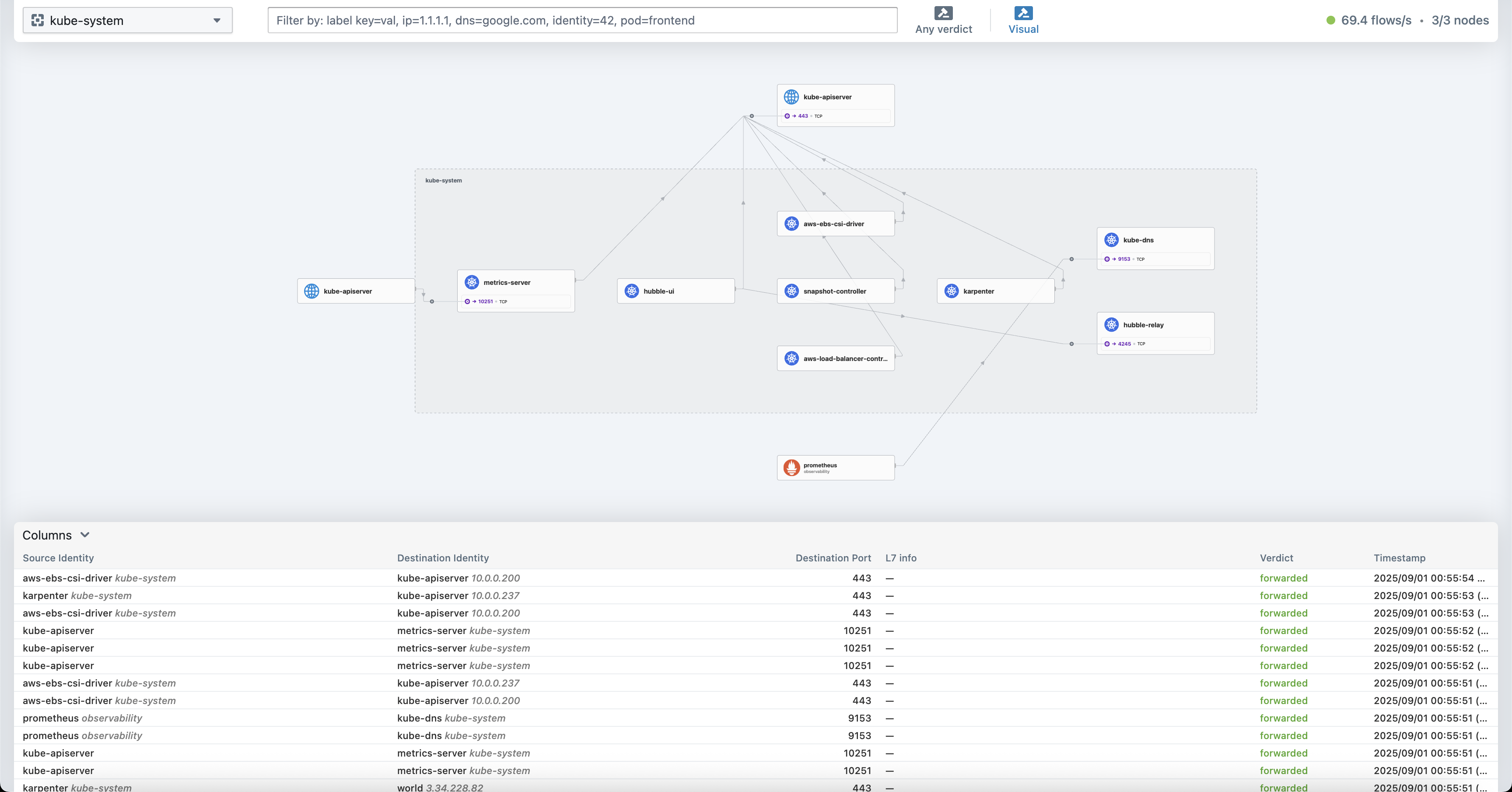Click the aws-load-balancer-contr... card label
1512x792 pixels.
coord(845,359)
